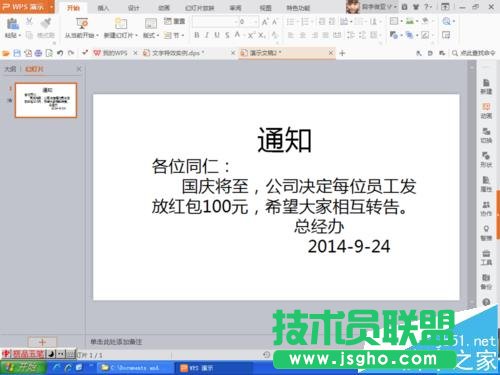Click the Reset slide button

pyautogui.click(x=174, y=21)
